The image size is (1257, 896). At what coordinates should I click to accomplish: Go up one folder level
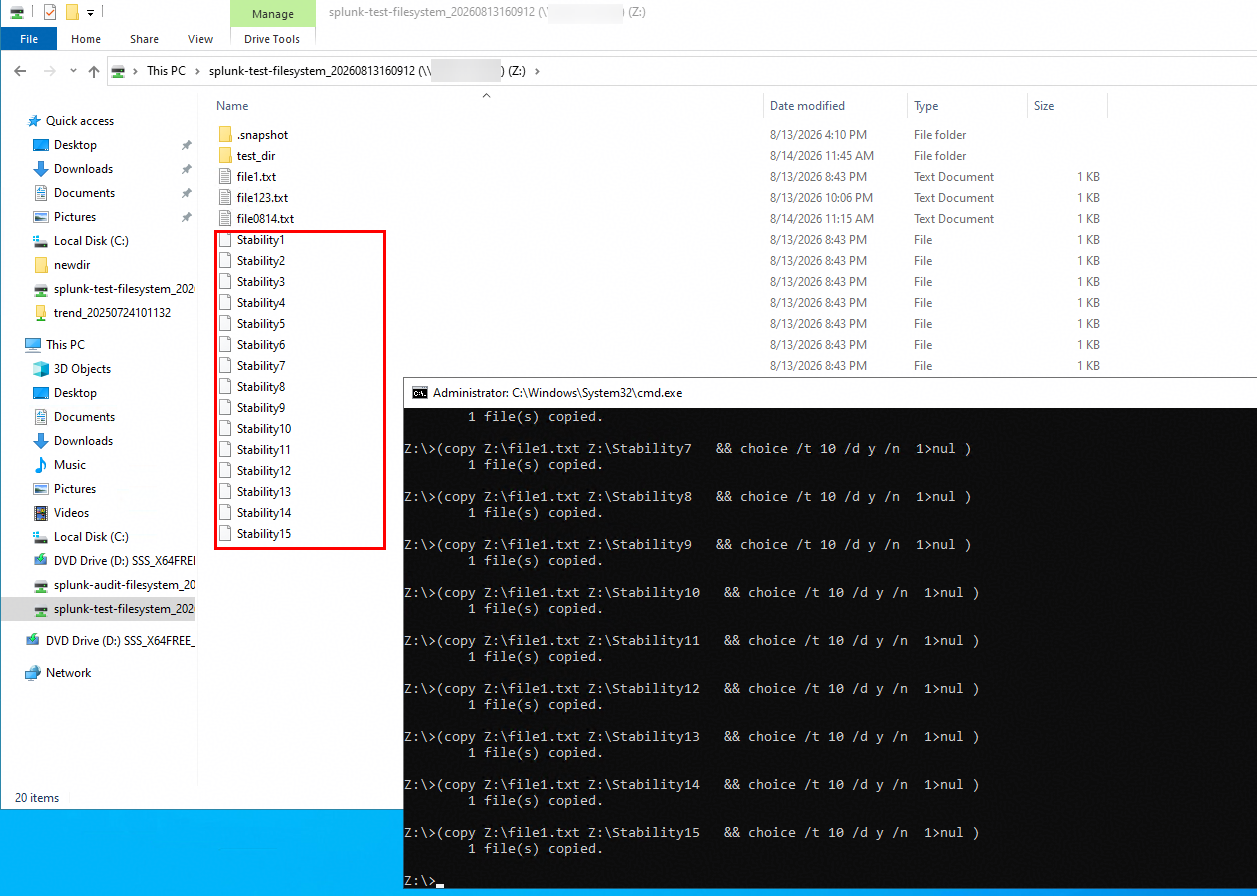[x=94, y=71]
